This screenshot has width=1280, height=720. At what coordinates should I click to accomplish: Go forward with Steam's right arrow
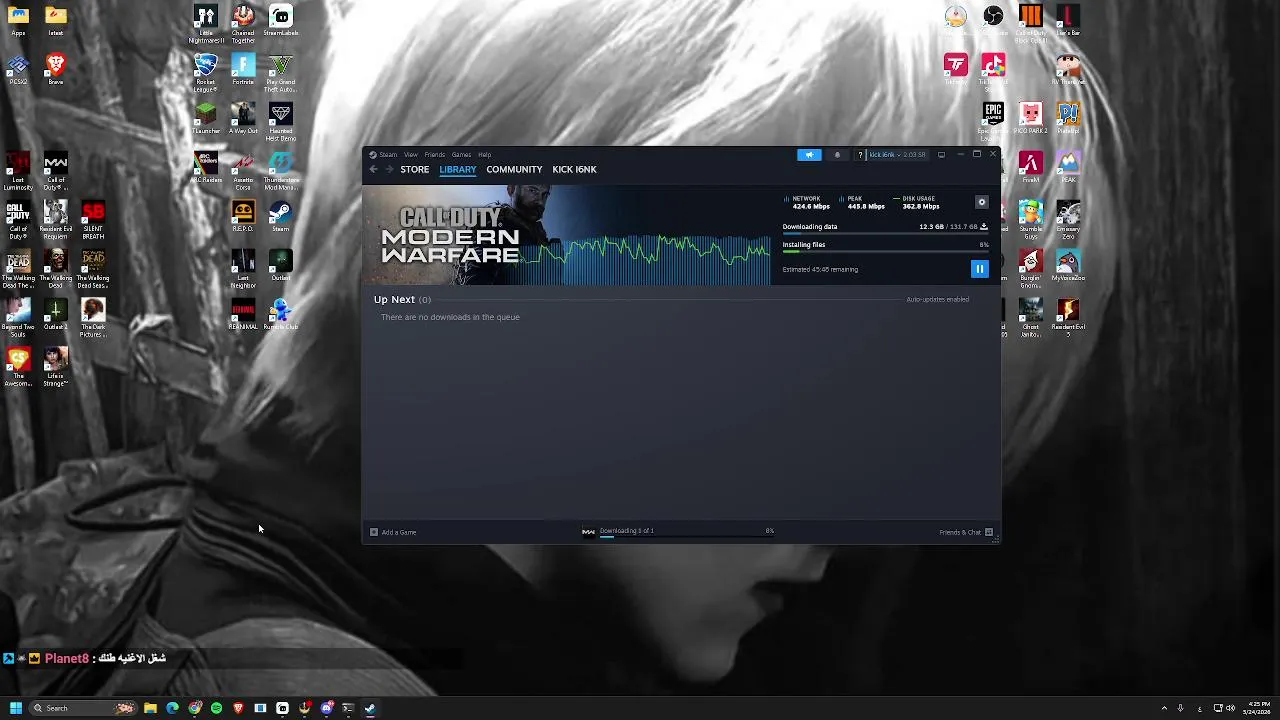389,169
